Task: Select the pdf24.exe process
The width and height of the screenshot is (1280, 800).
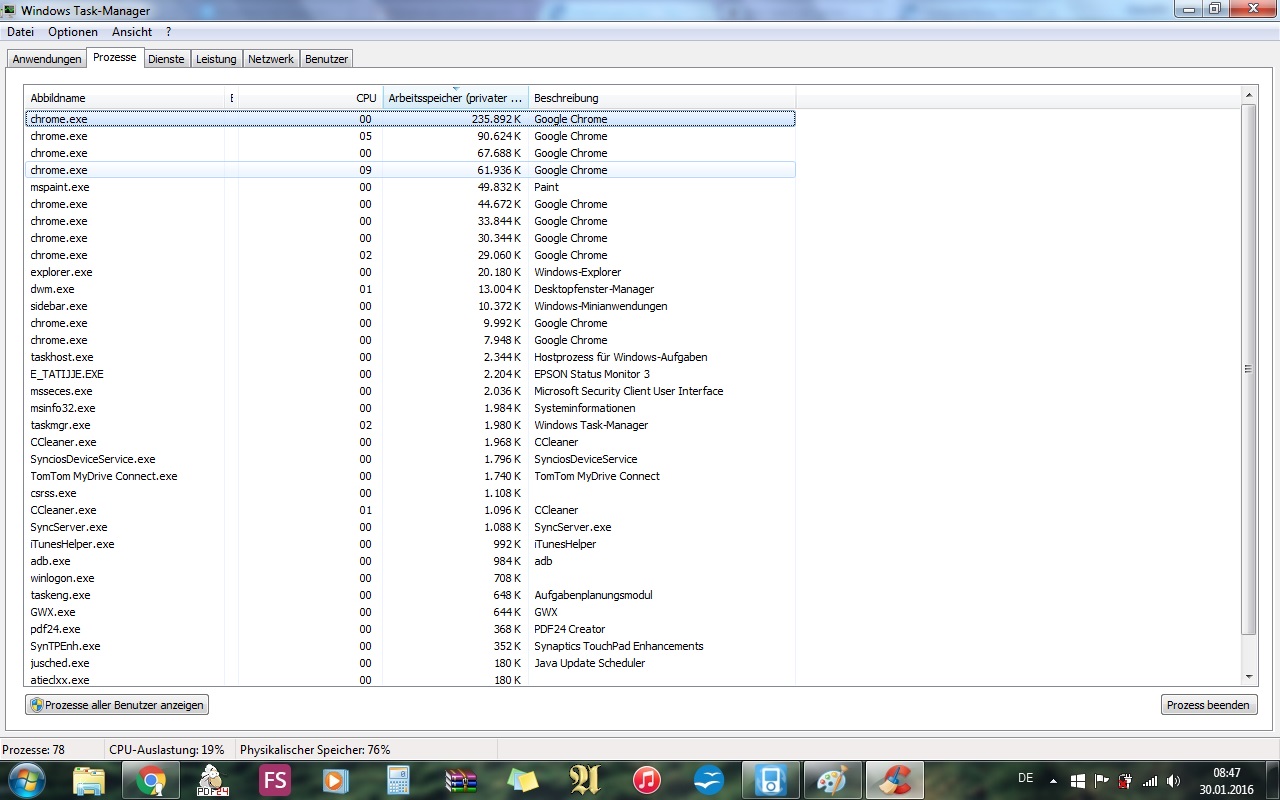Action: click(x=410, y=629)
